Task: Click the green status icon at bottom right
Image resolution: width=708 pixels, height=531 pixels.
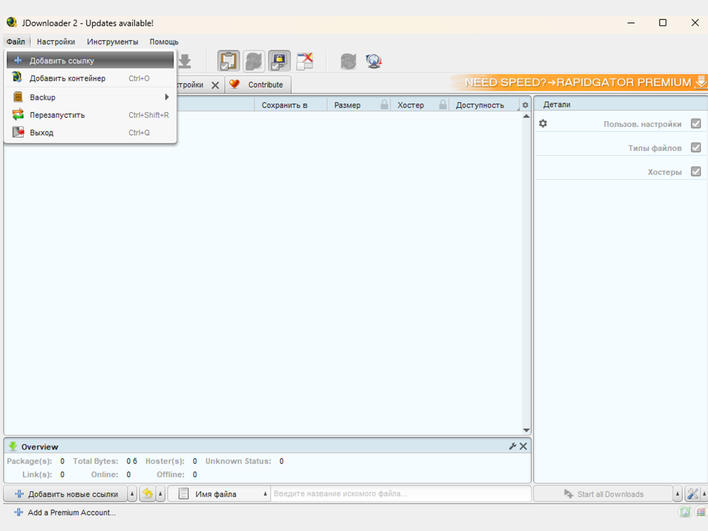Action: click(685, 512)
